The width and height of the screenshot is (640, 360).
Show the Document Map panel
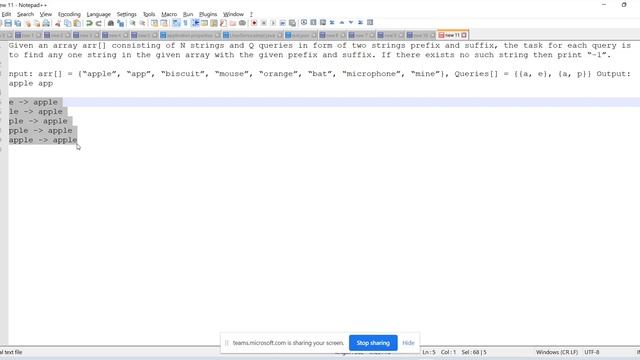pos(214,23)
